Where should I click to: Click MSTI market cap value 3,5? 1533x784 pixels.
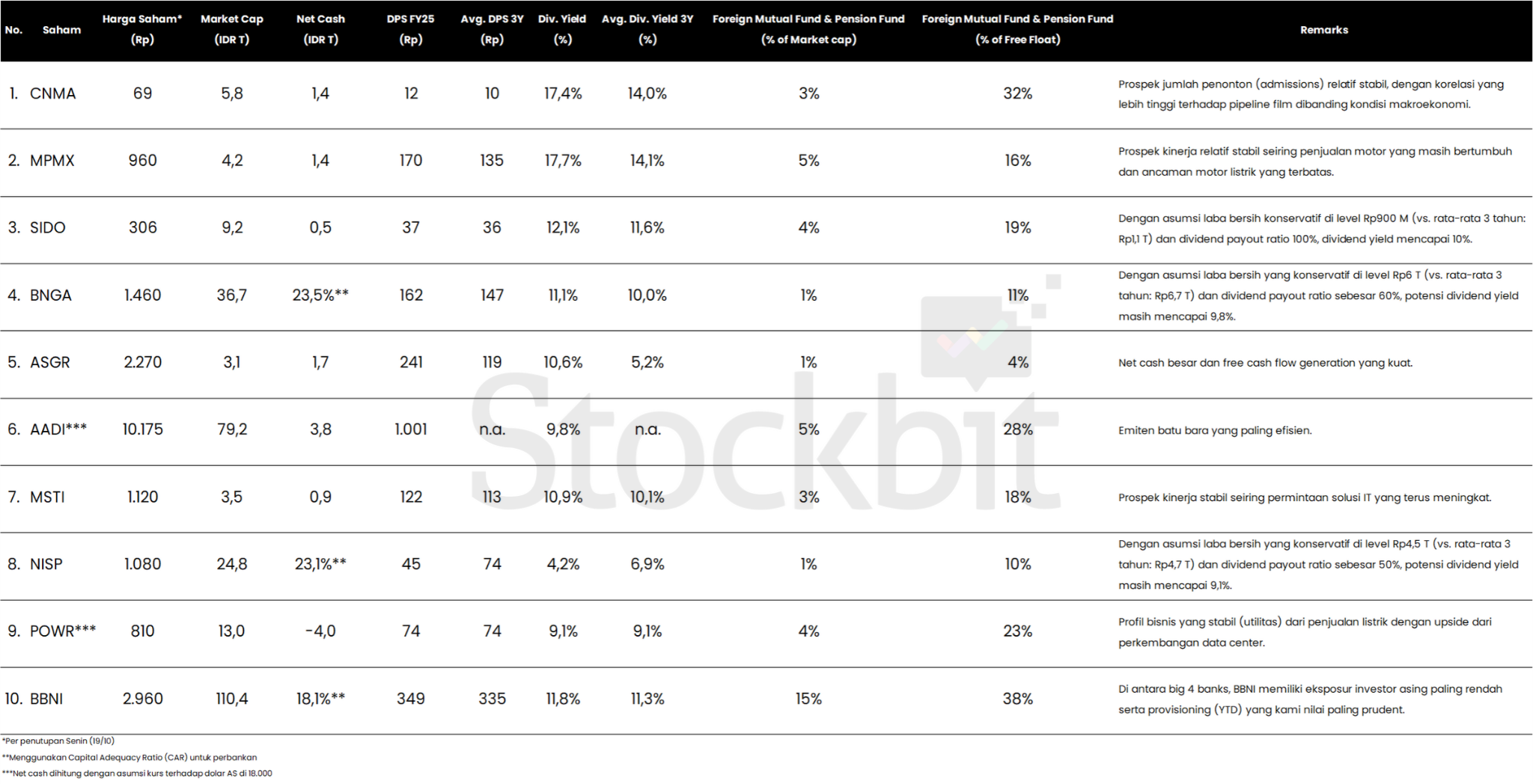[232, 497]
